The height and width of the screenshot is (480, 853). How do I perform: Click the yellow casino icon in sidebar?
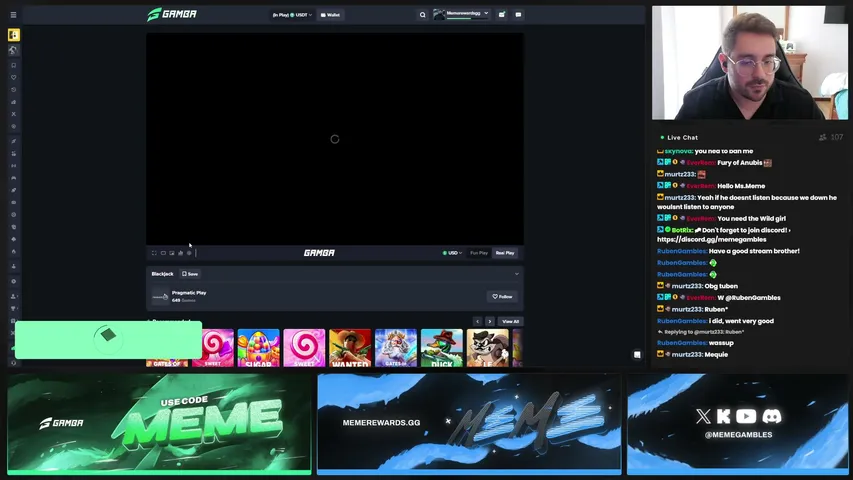pos(14,35)
